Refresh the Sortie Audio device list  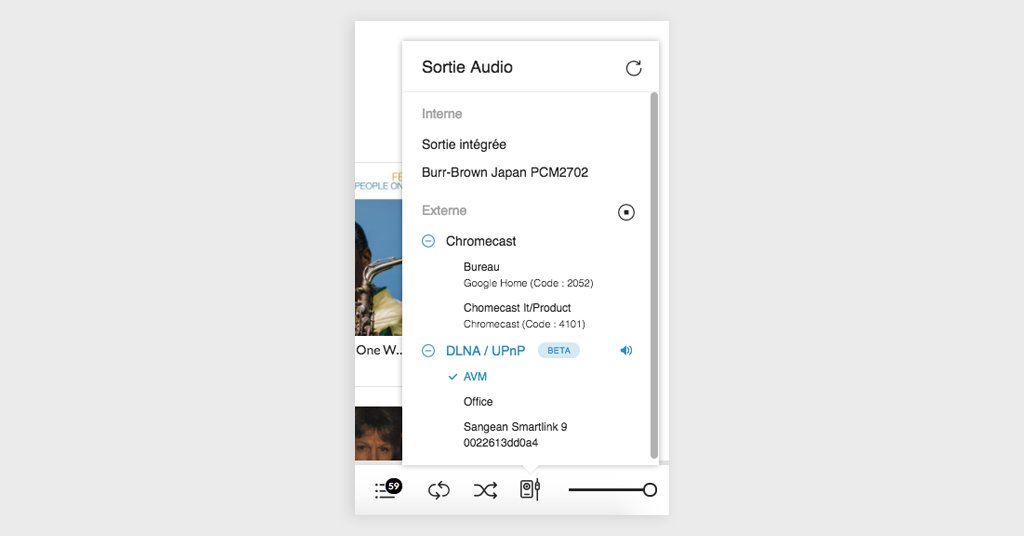(633, 68)
